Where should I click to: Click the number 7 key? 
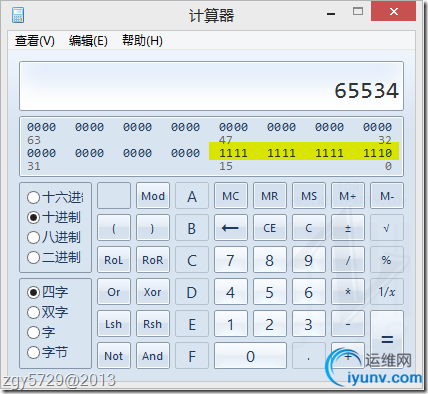click(231, 260)
